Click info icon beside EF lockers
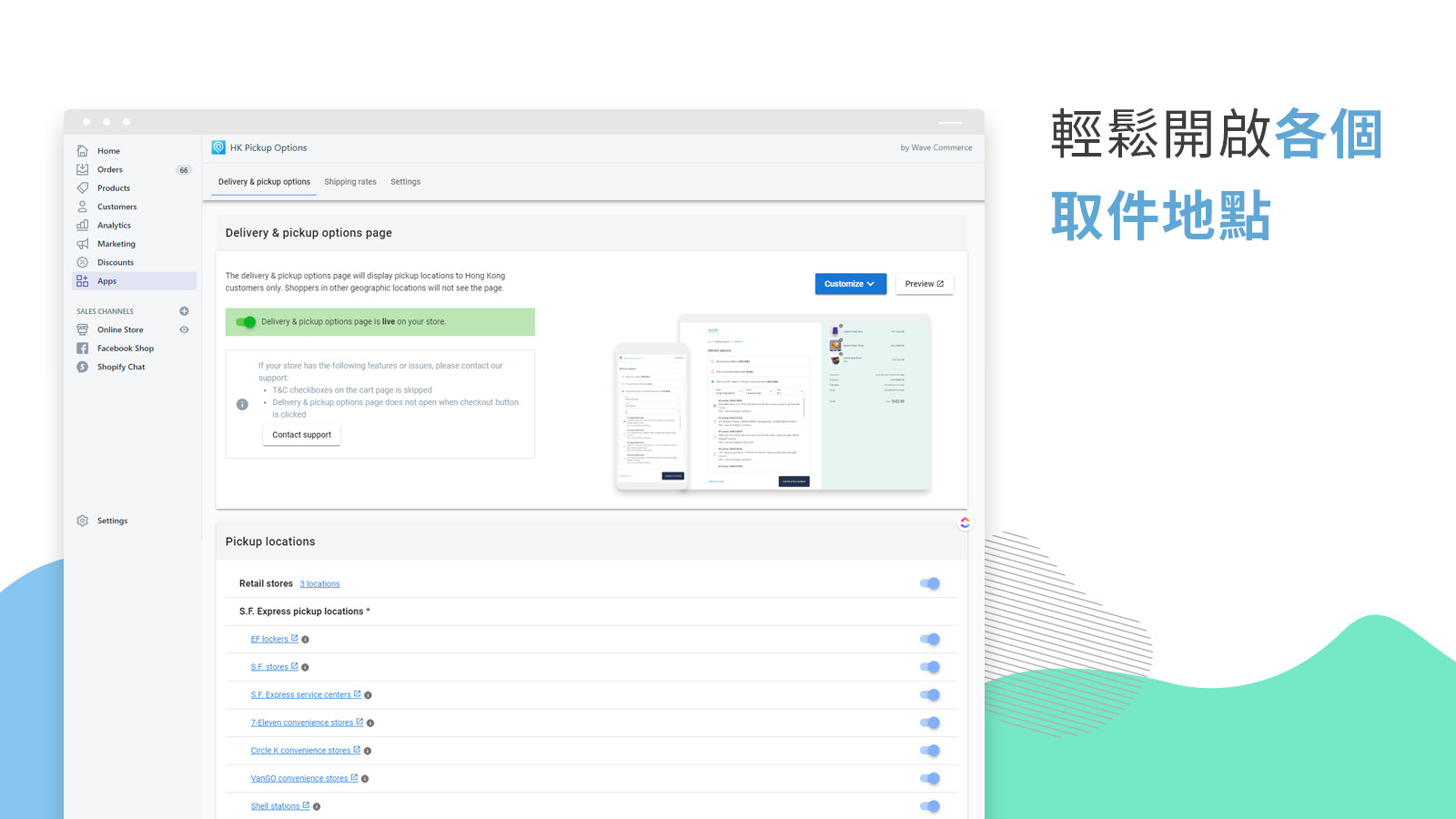Screen dimensions: 1456x819 pos(306,640)
